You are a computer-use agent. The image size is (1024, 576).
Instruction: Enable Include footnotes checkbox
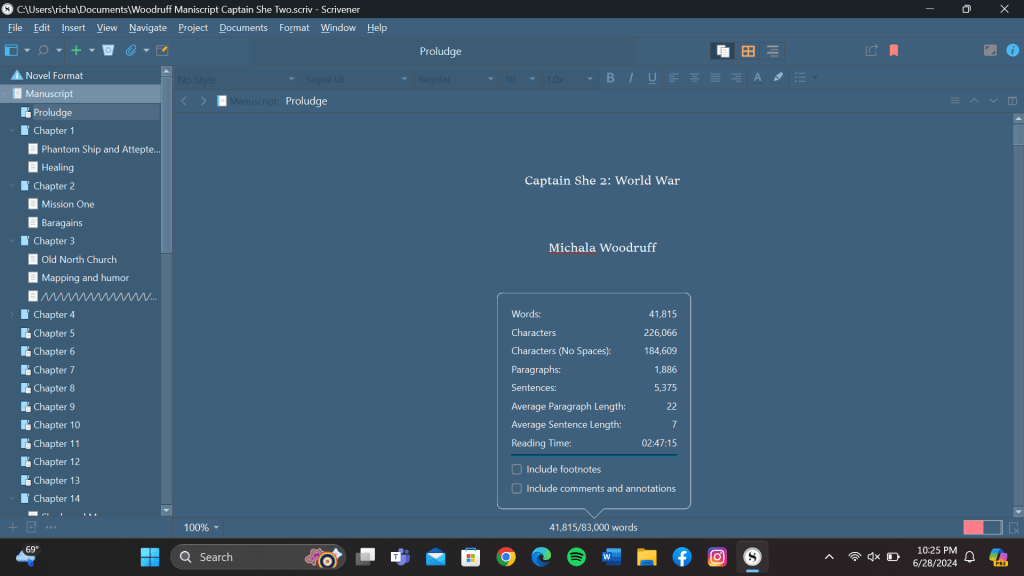pos(517,469)
